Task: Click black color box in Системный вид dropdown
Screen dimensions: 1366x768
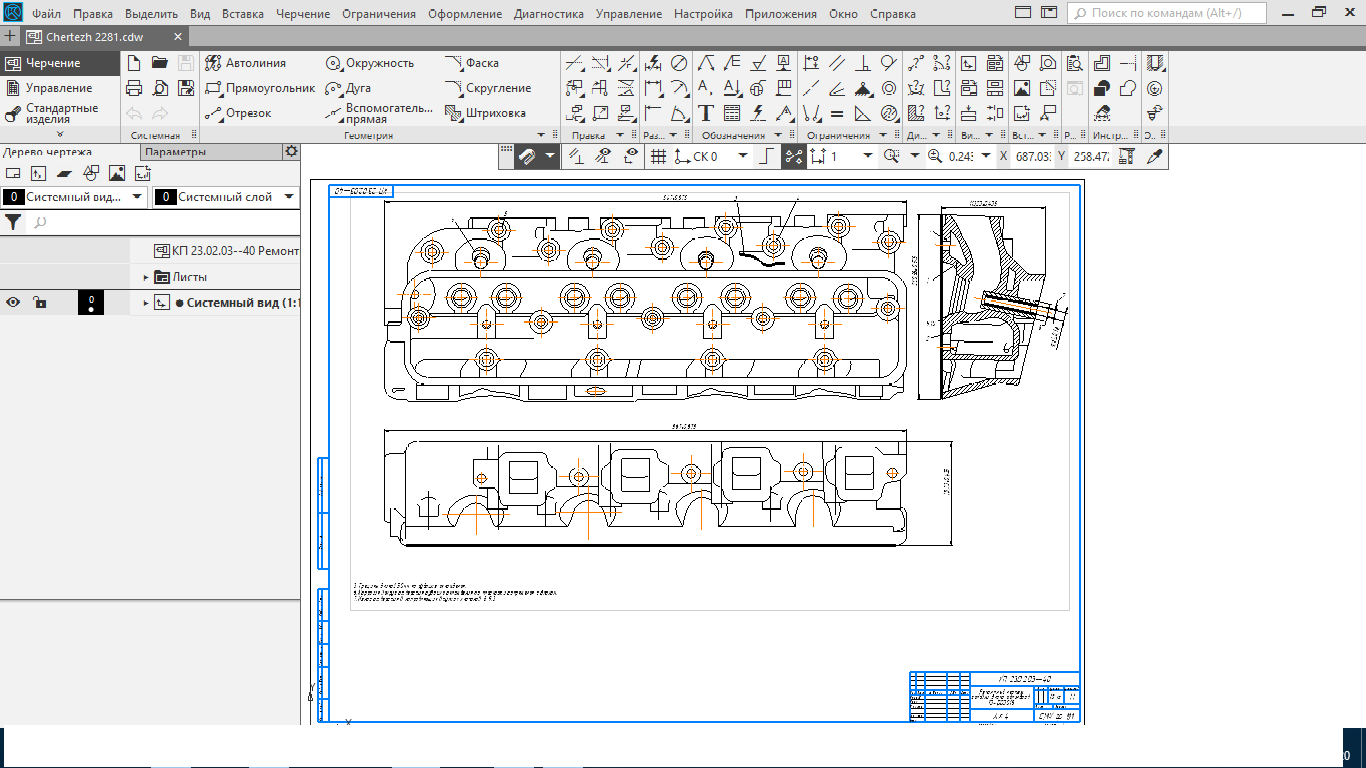Action: 12,197
